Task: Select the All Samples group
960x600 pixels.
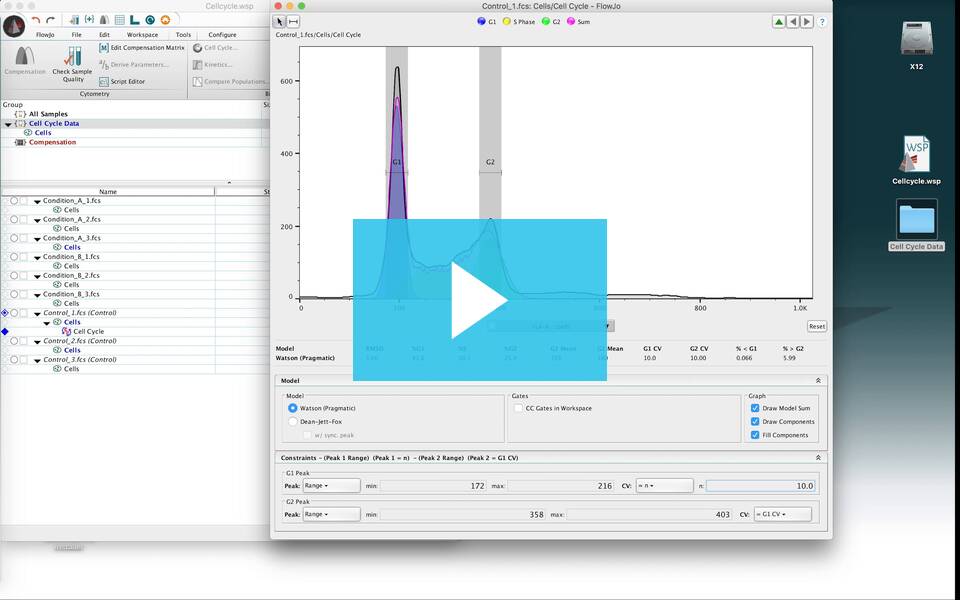Action: pyautogui.click(x=48, y=114)
